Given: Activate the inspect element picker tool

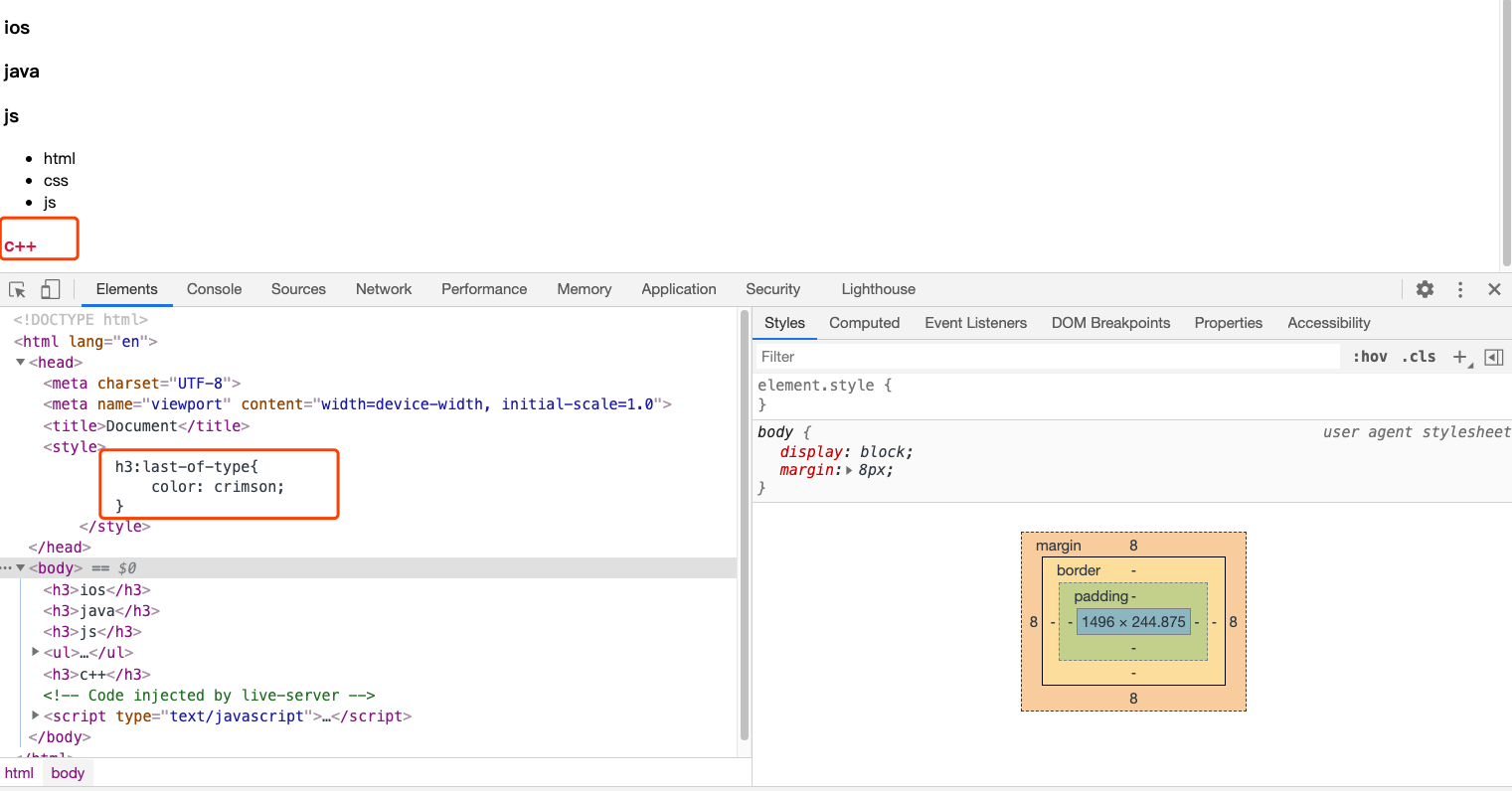Looking at the screenshot, I should 17,289.
